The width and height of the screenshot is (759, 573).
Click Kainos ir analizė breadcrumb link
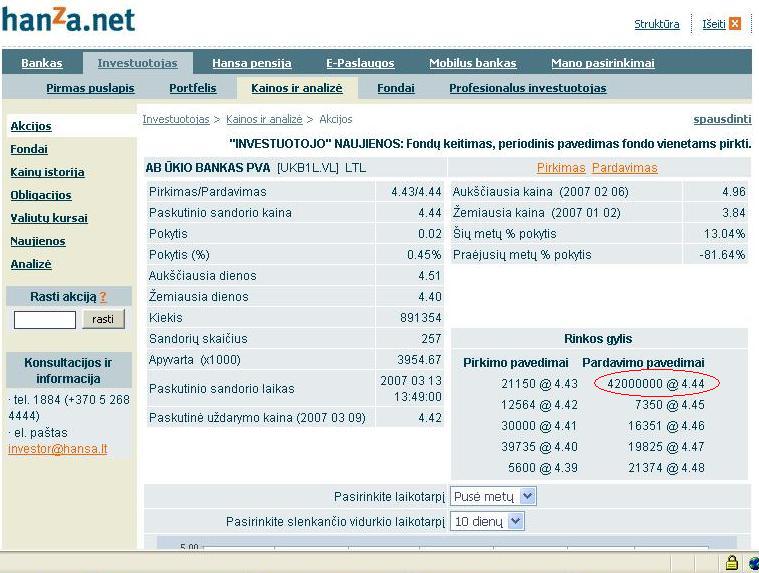point(264,119)
